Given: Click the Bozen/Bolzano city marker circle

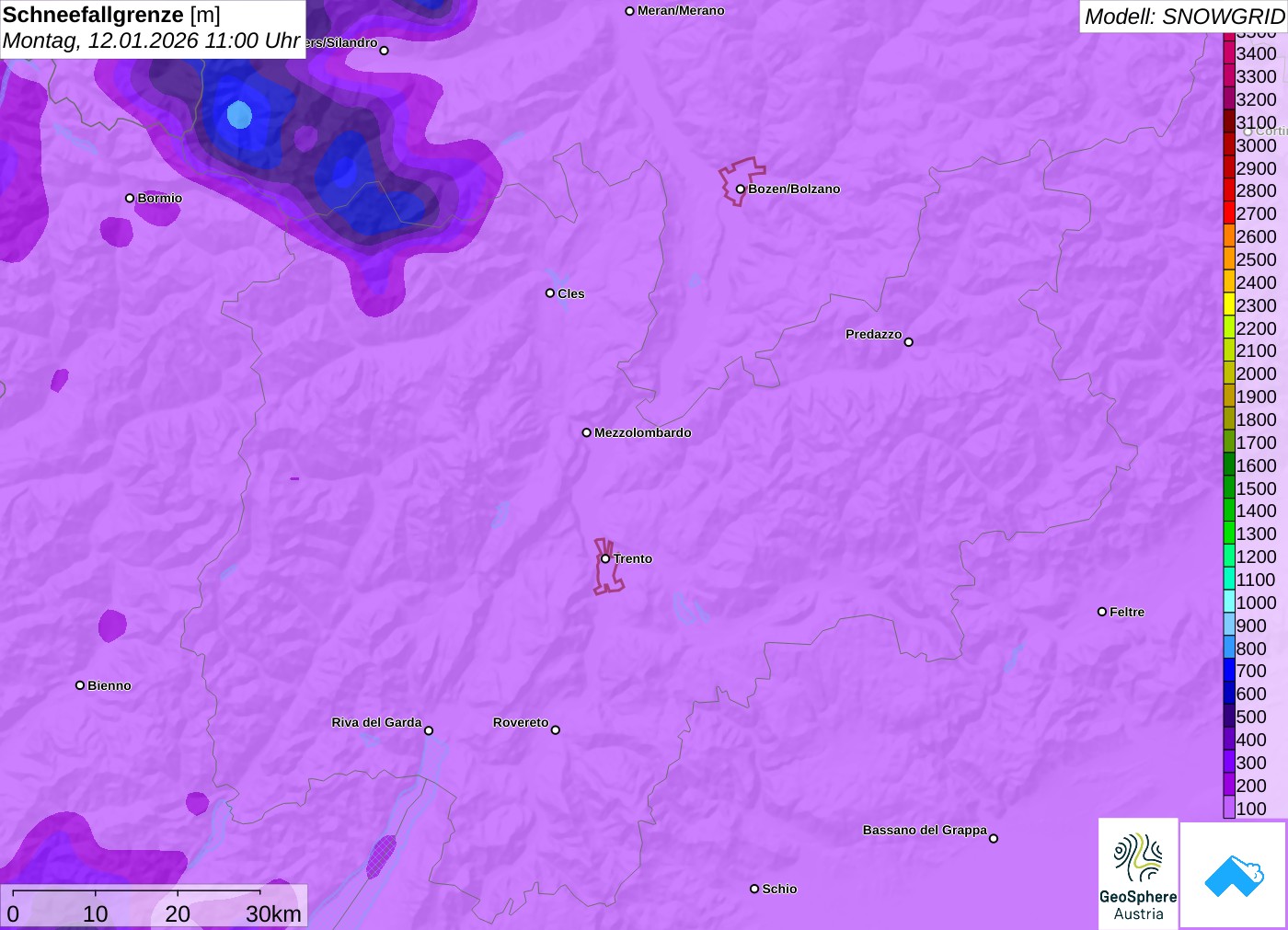Looking at the screenshot, I should tap(740, 189).
